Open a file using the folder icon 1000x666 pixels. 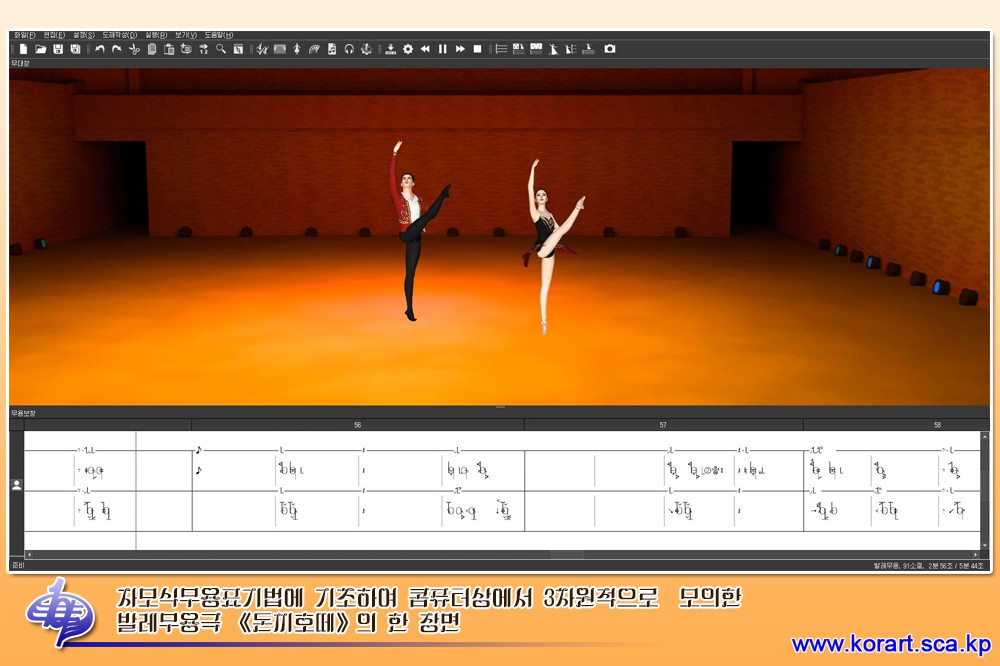(x=41, y=49)
